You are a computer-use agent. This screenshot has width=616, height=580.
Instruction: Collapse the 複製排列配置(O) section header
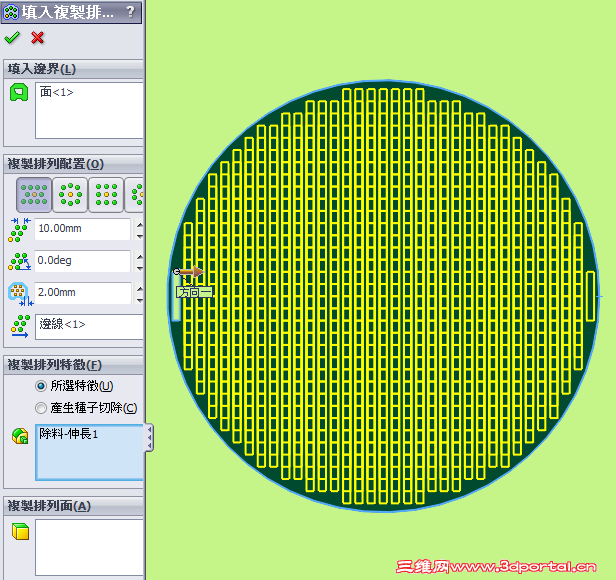click(73, 163)
